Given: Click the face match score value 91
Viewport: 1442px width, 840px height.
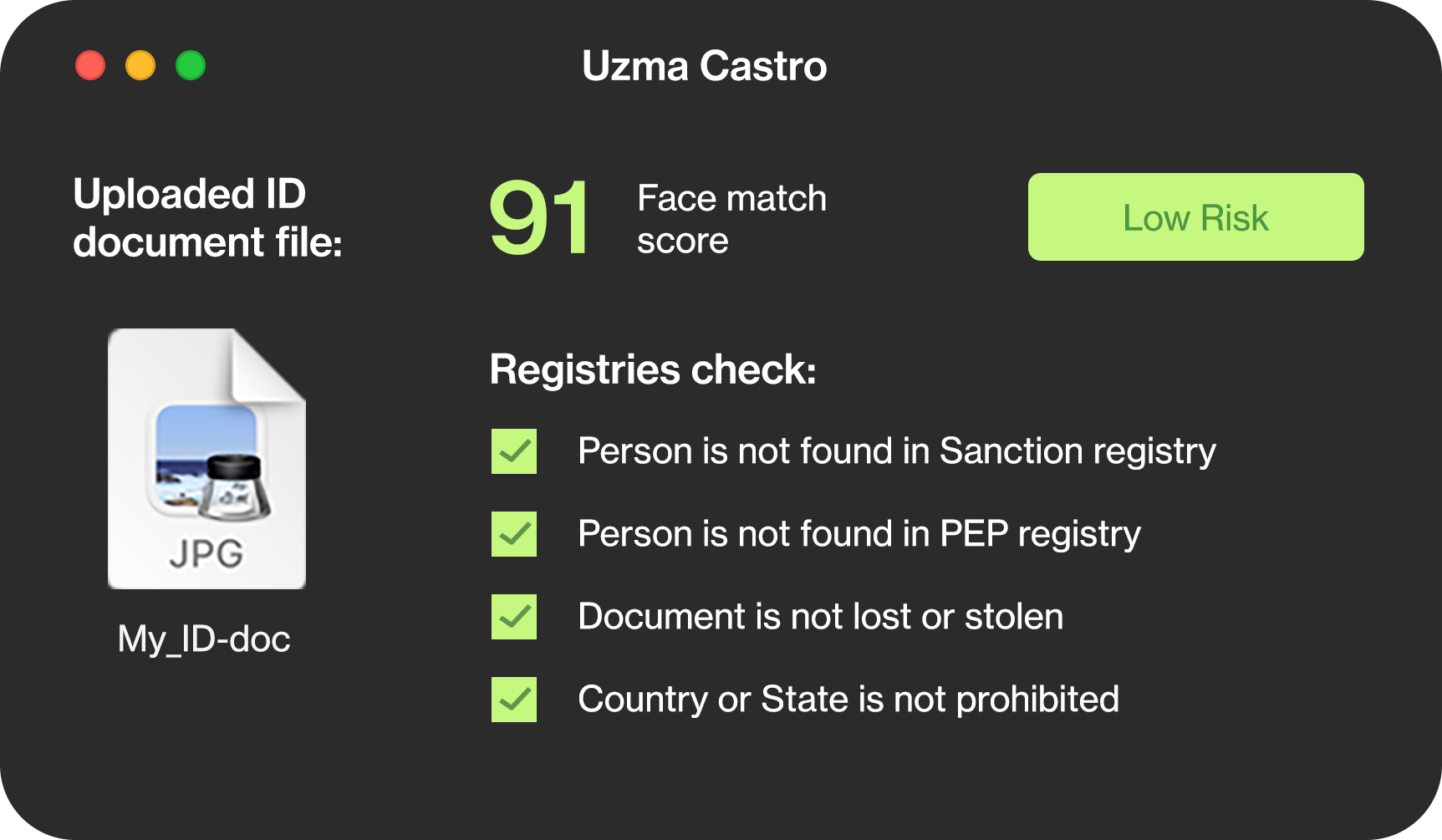Looking at the screenshot, I should click(540, 218).
